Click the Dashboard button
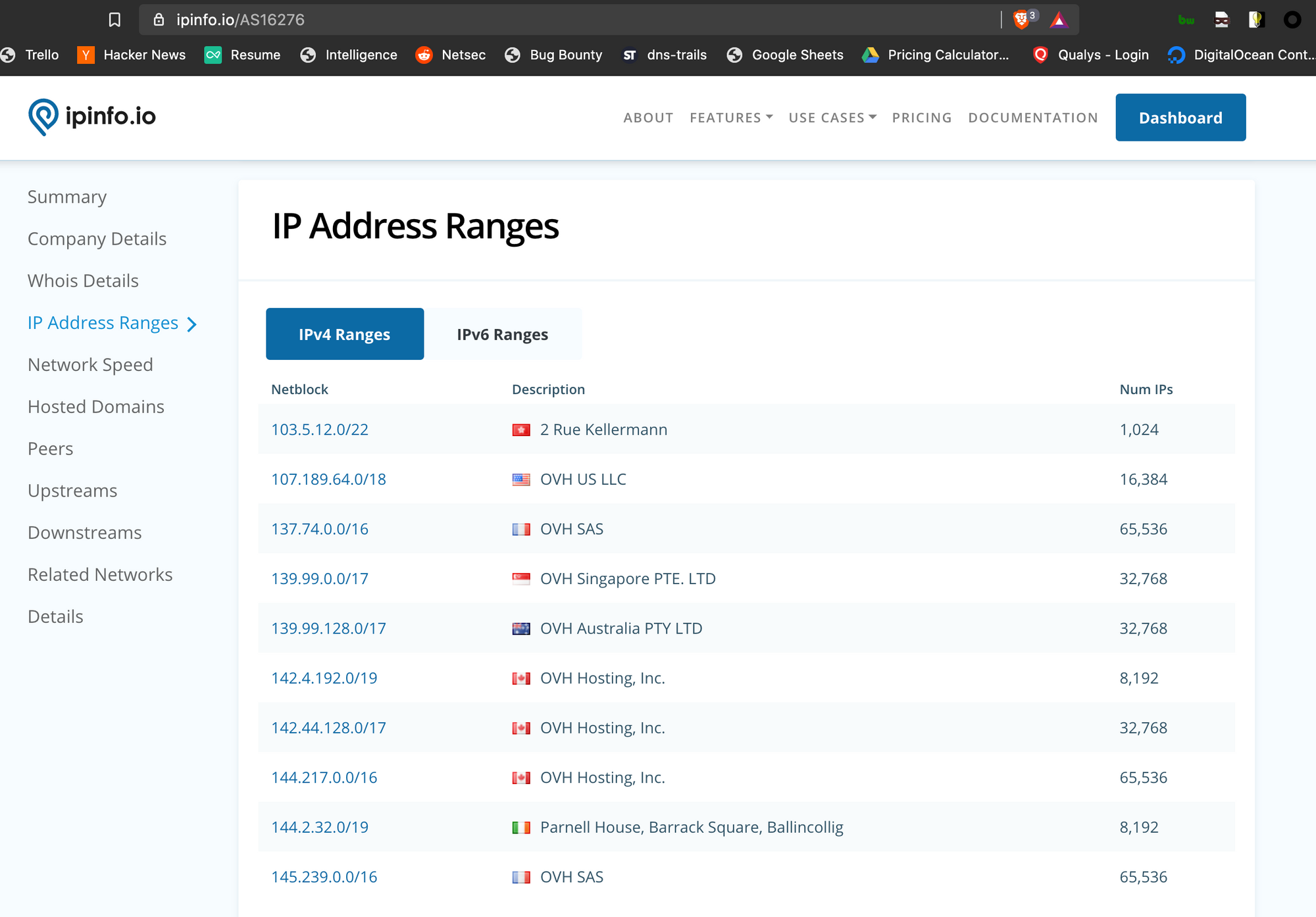 pyautogui.click(x=1180, y=118)
